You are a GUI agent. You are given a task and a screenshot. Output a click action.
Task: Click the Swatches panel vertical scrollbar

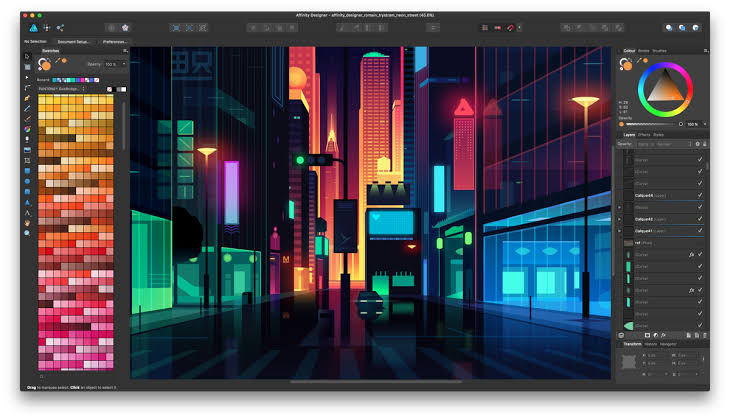[124, 126]
